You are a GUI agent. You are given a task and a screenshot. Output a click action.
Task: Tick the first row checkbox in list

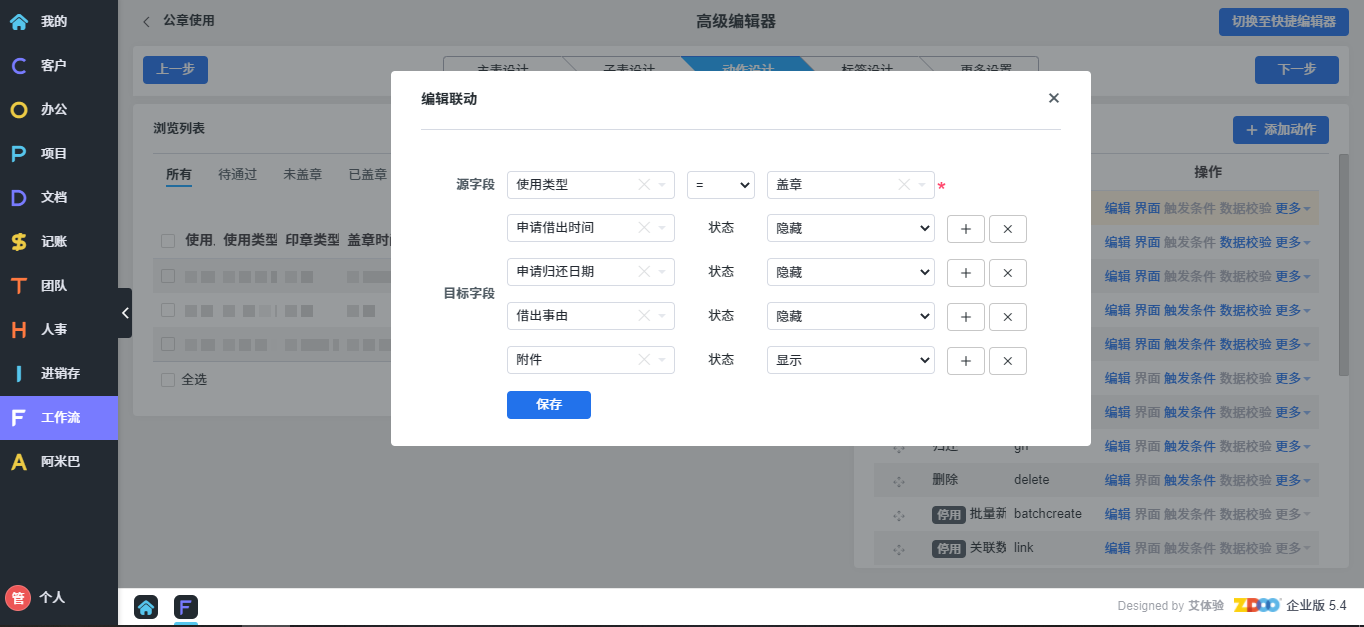(168, 275)
